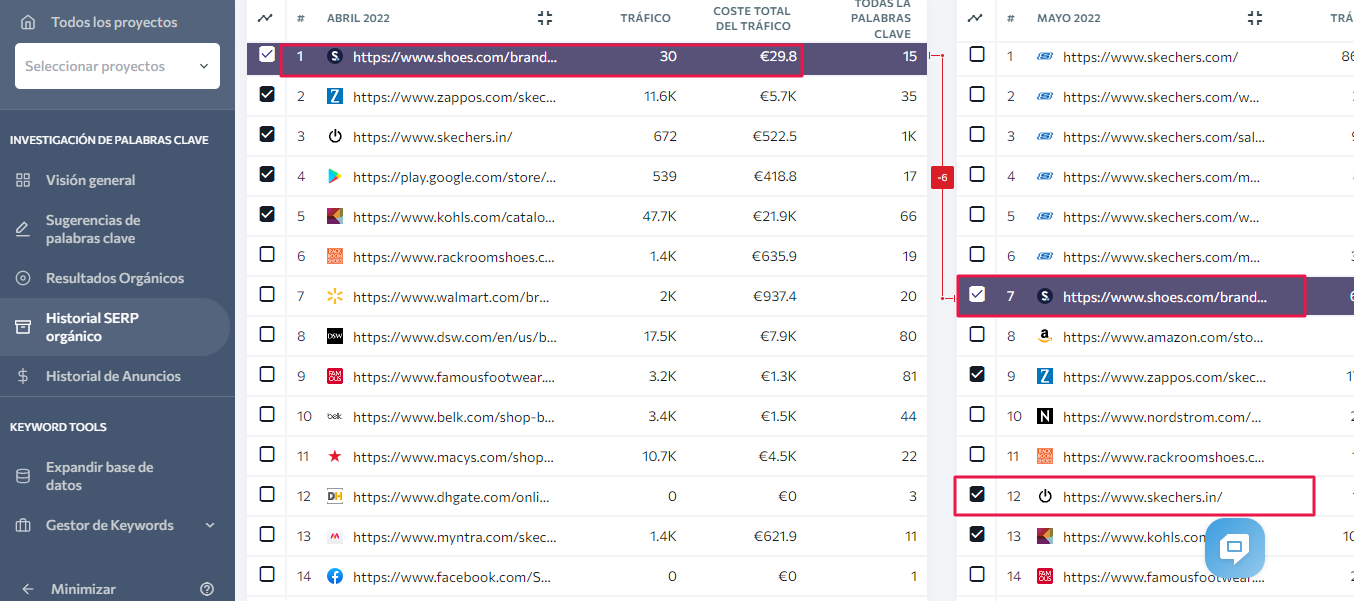Expand Gestor de Keywords chevron
1354x601 pixels.
(210, 525)
